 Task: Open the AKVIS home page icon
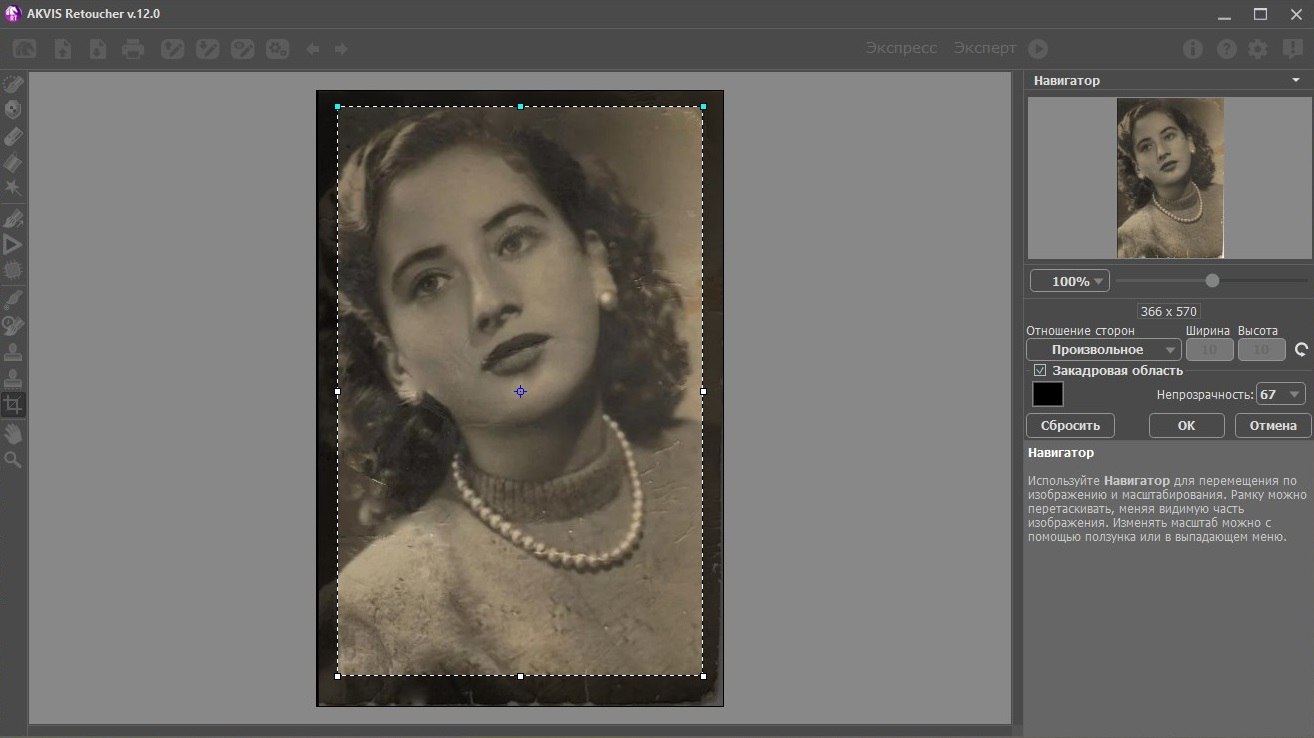click(x=24, y=48)
